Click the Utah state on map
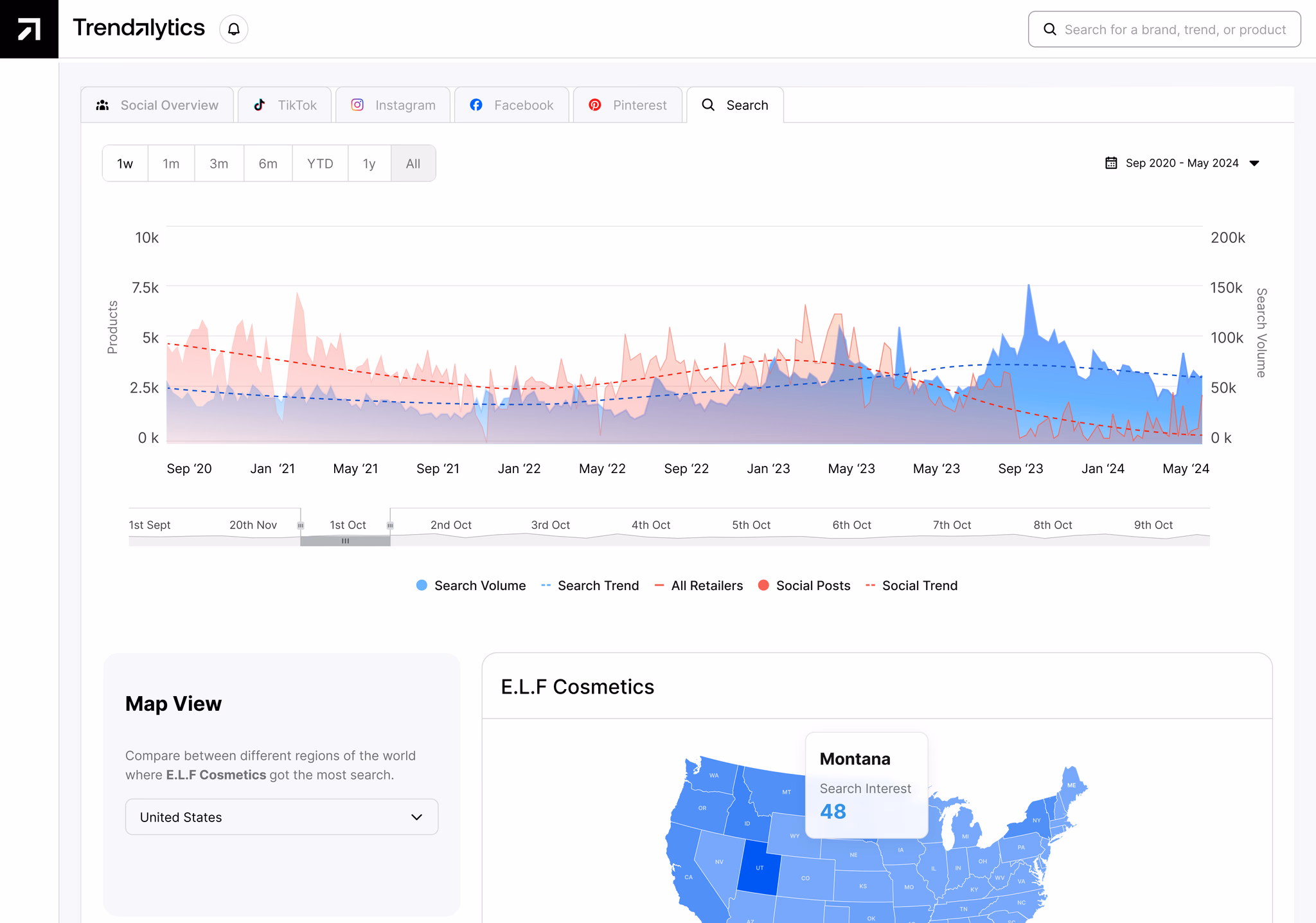The width and height of the screenshot is (1316, 923). click(x=759, y=868)
